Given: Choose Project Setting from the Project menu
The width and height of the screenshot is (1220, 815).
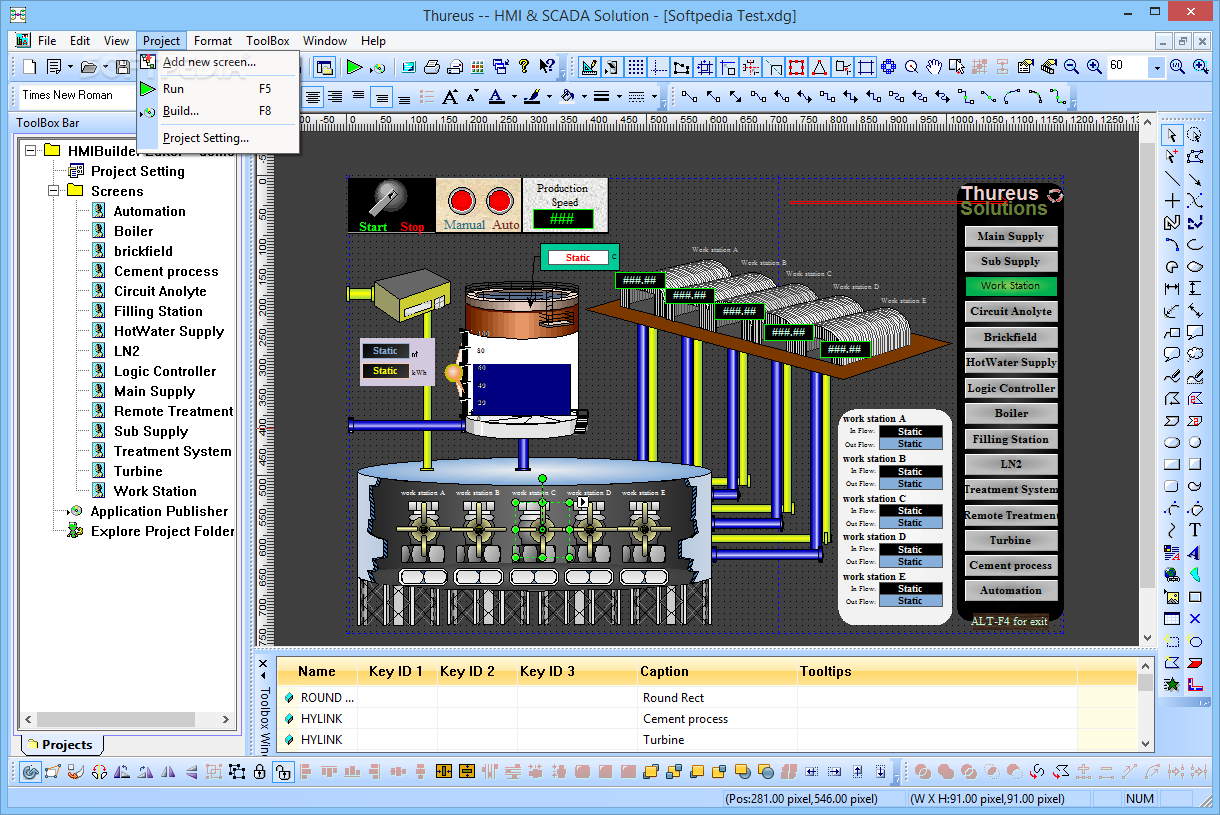Looking at the screenshot, I should pyautogui.click(x=218, y=138).
